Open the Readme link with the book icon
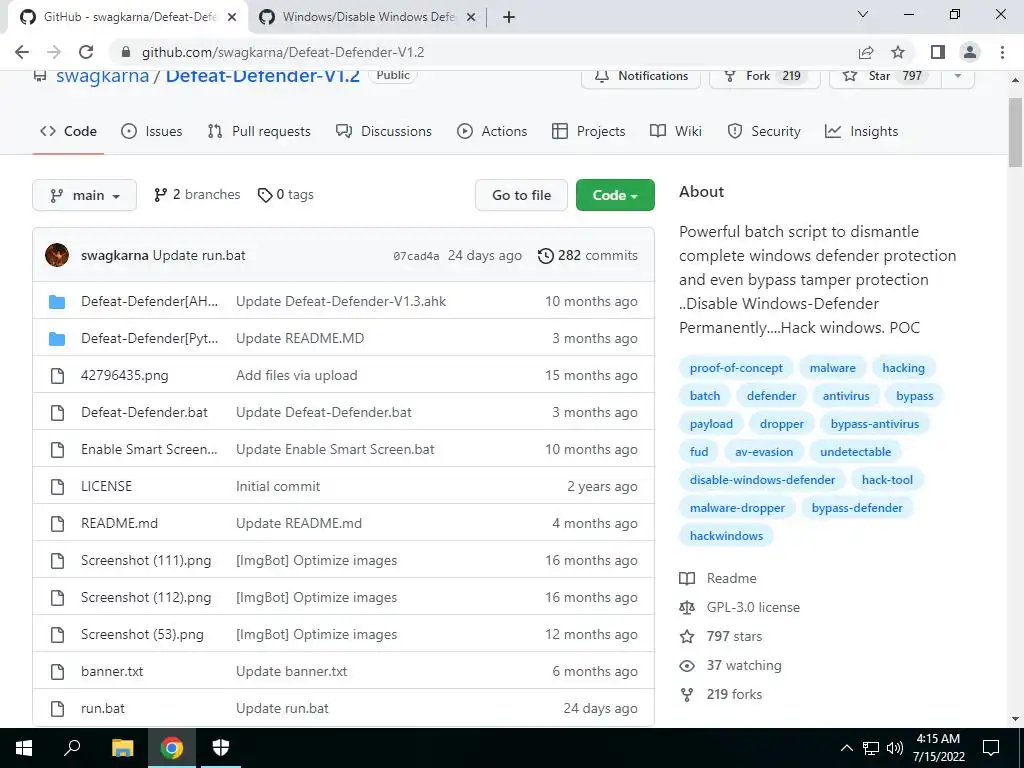1024x768 pixels. pos(718,579)
